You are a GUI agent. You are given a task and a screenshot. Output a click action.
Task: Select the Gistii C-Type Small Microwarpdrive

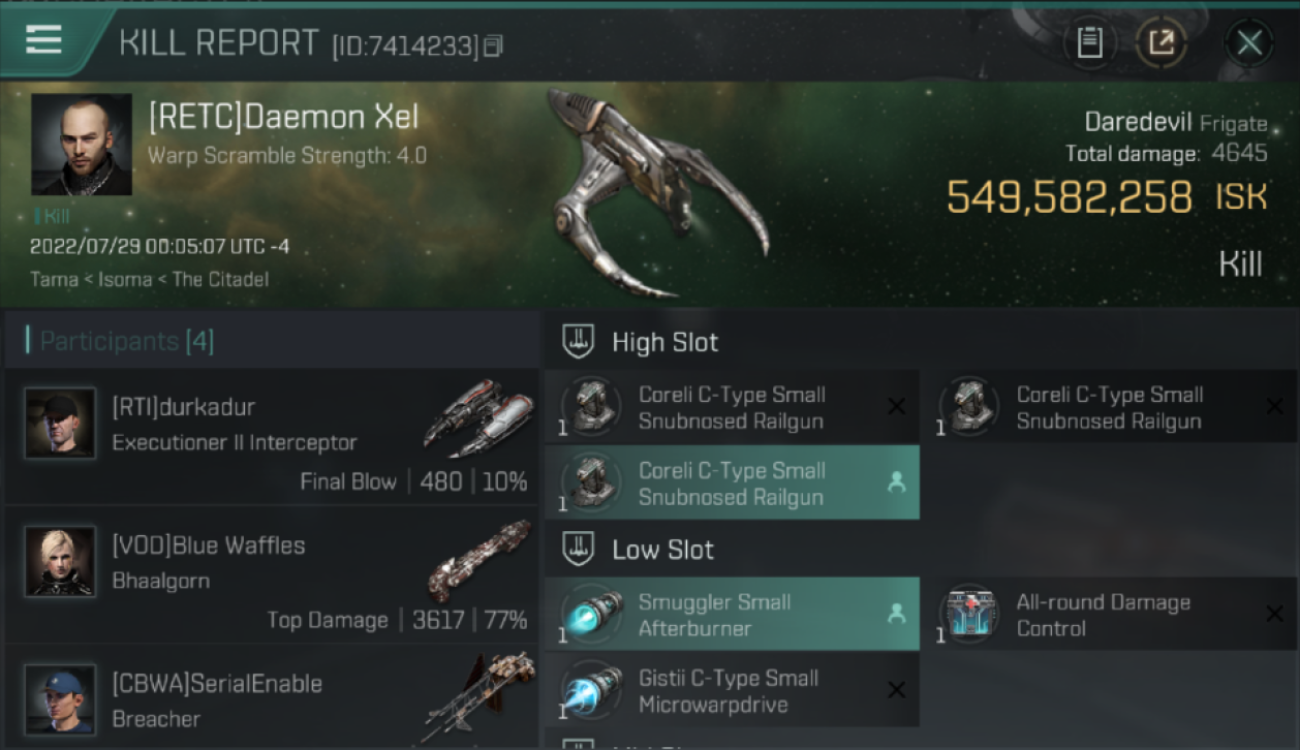pyautogui.click(x=731, y=691)
